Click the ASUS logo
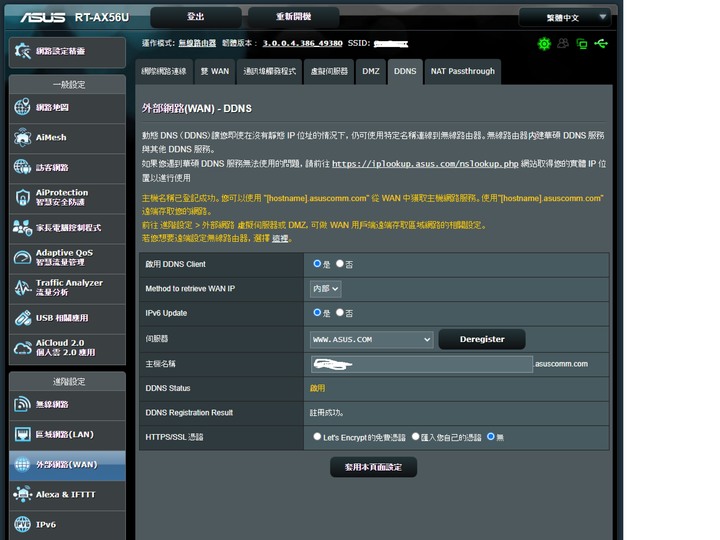 (43, 17)
